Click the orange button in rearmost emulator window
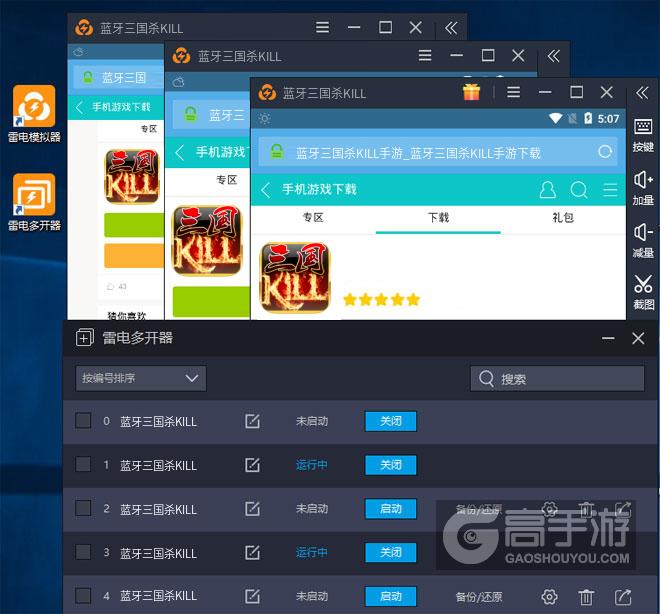Screen dimensions: 660x614 pyautogui.click(x=134, y=255)
